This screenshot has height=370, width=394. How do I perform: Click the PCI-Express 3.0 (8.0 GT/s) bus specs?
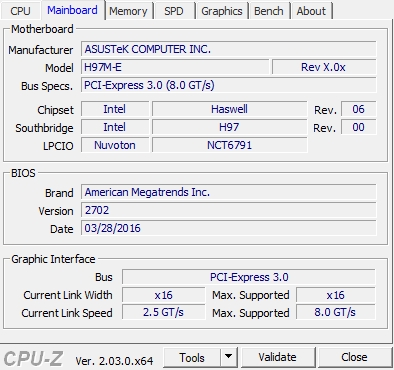pos(229,85)
